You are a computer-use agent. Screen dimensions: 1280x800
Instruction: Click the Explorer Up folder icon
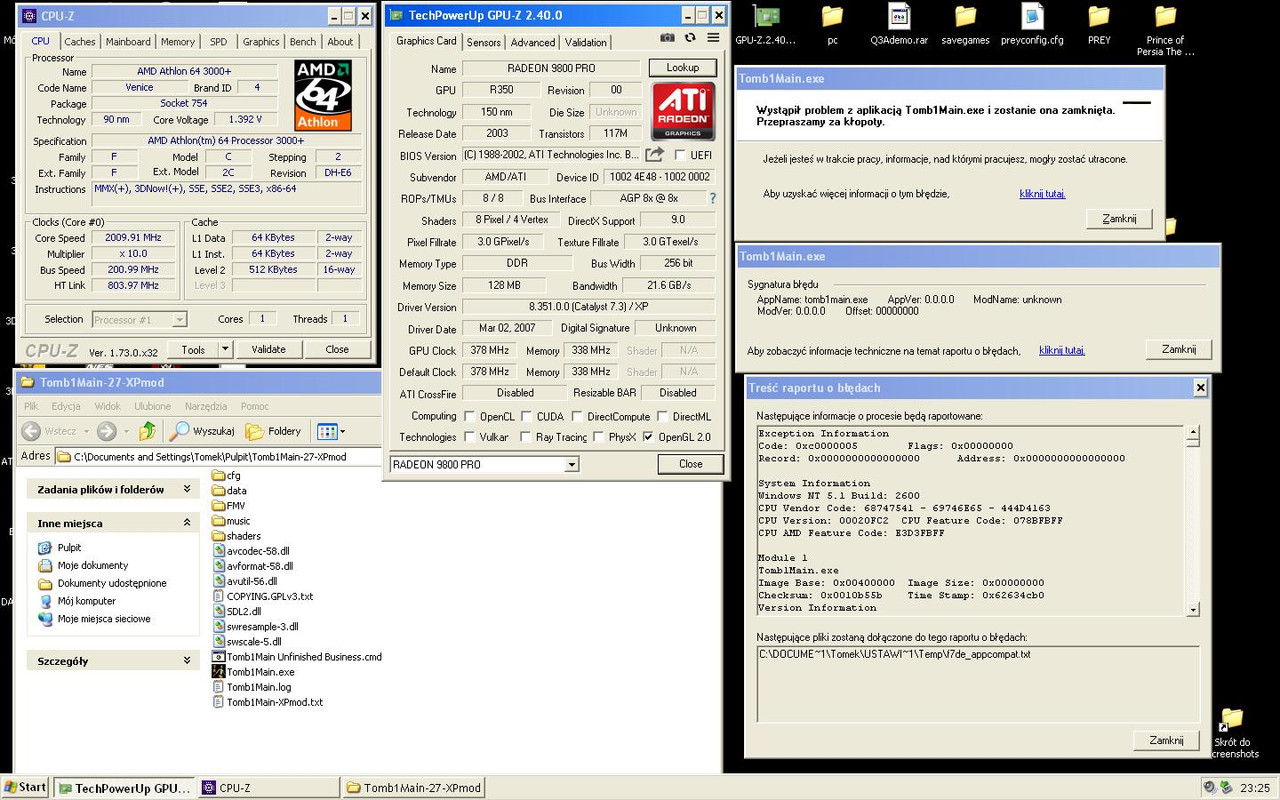coord(147,431)
